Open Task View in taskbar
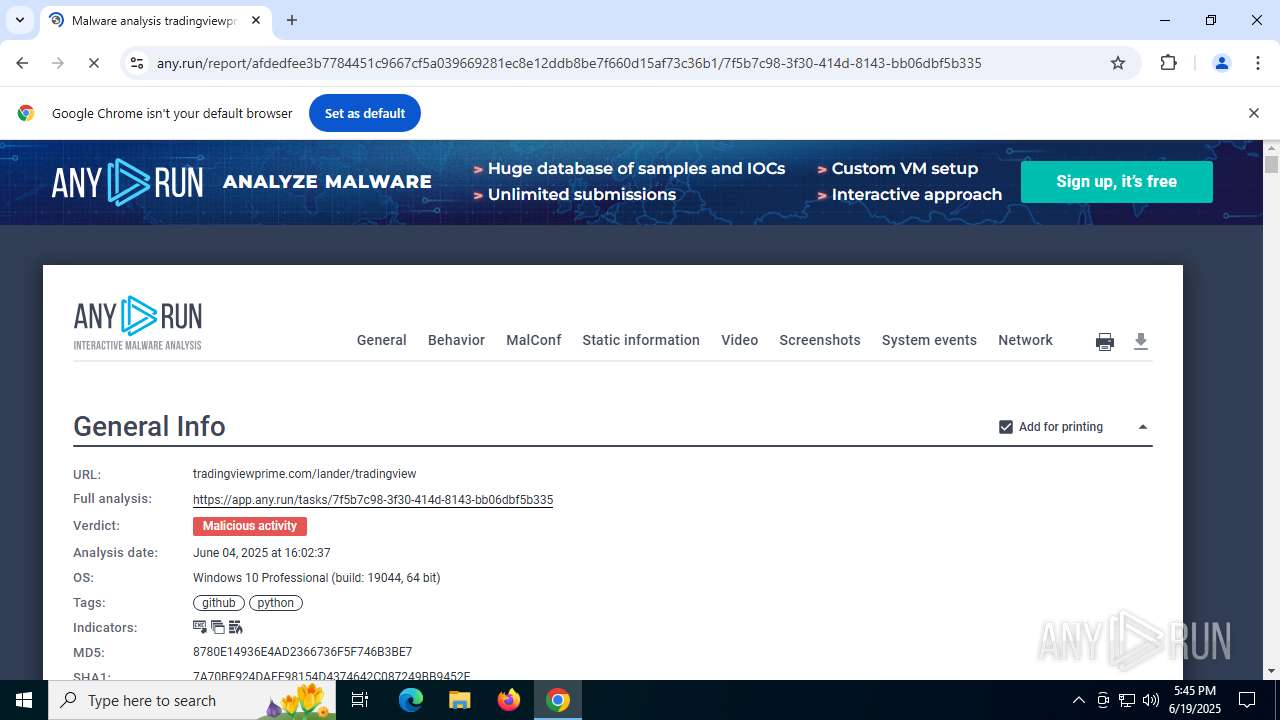Screen dimensions: 1280x720 (x=360, y=700)
